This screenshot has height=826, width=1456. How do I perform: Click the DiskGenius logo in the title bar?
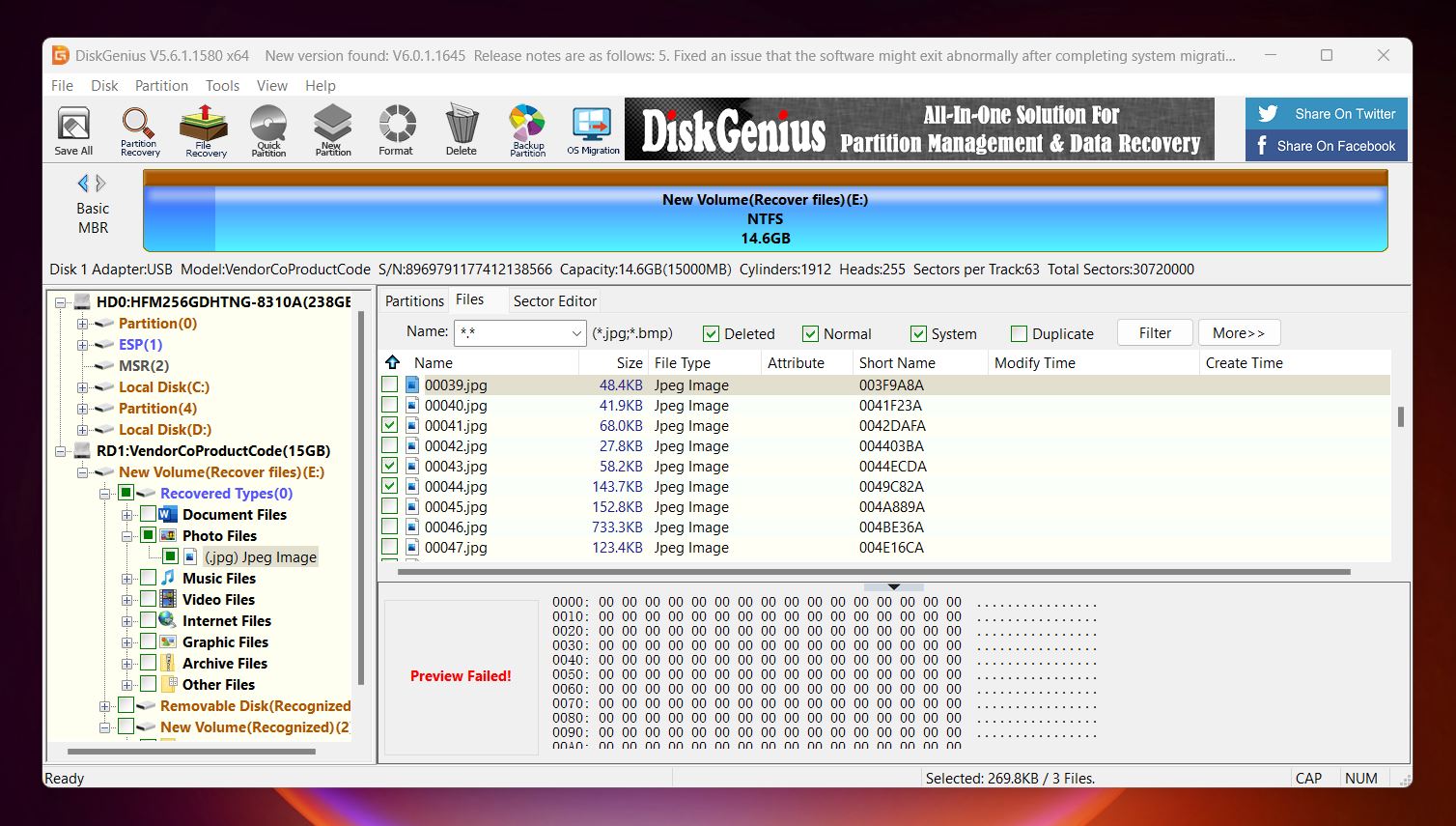click(x=60, y=55)
